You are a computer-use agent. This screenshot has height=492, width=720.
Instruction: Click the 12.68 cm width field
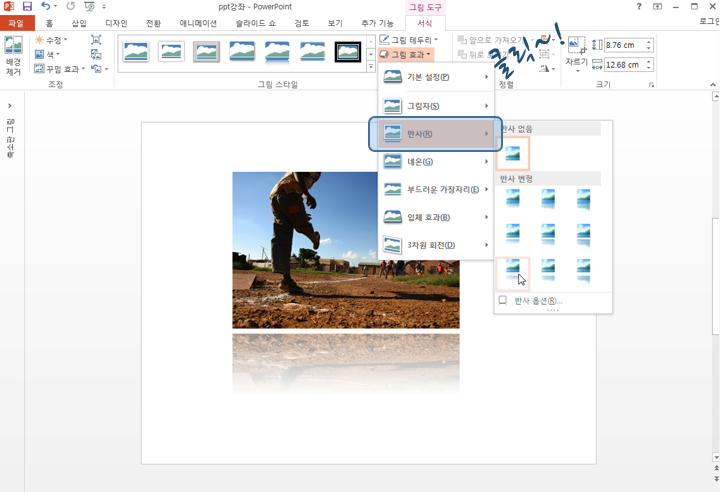[624, 65]
